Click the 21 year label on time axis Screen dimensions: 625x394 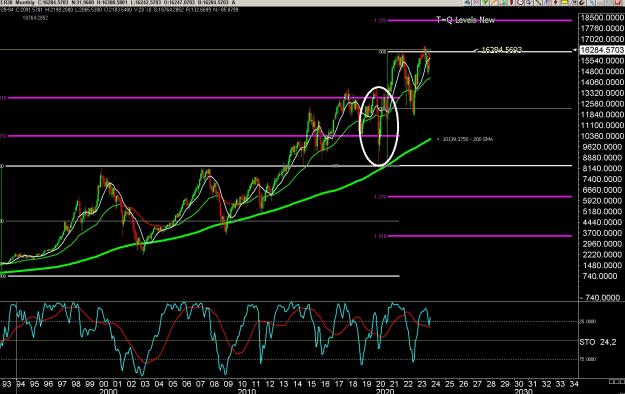pos(394,384)
